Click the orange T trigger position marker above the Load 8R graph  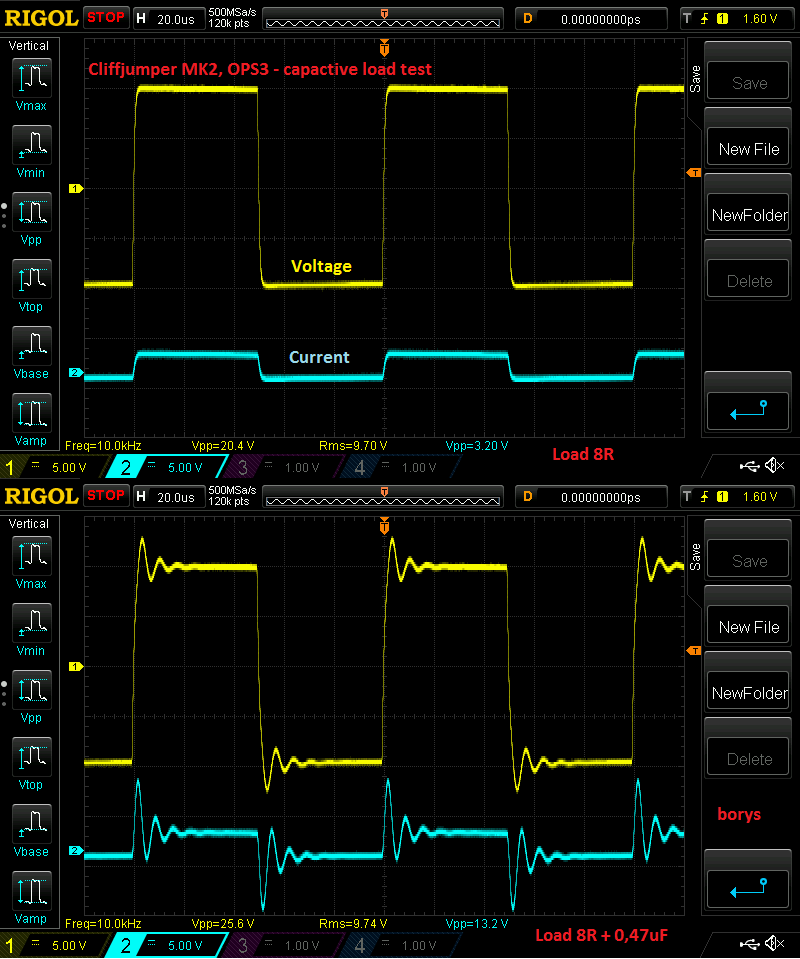coord(384,48)
